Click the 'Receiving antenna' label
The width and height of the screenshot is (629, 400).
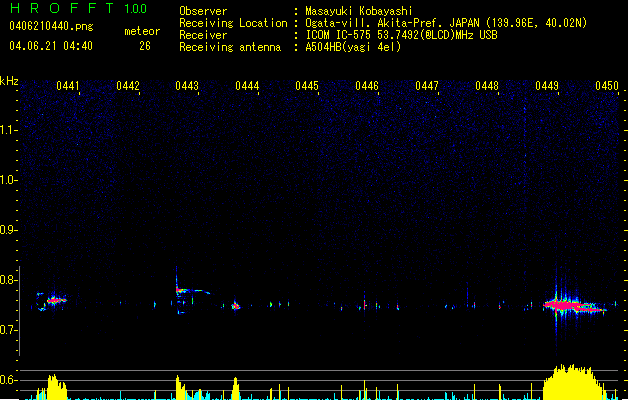coord(230,47)
